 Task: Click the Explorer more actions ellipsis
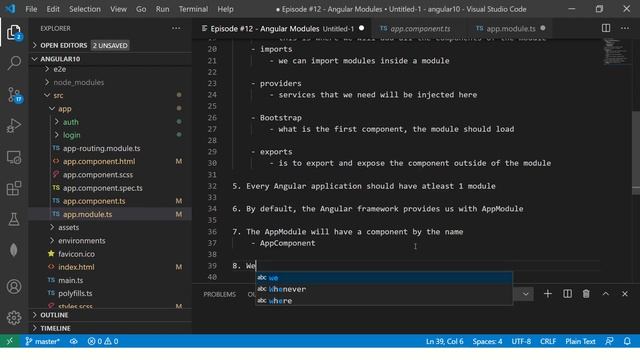[176, 28]
